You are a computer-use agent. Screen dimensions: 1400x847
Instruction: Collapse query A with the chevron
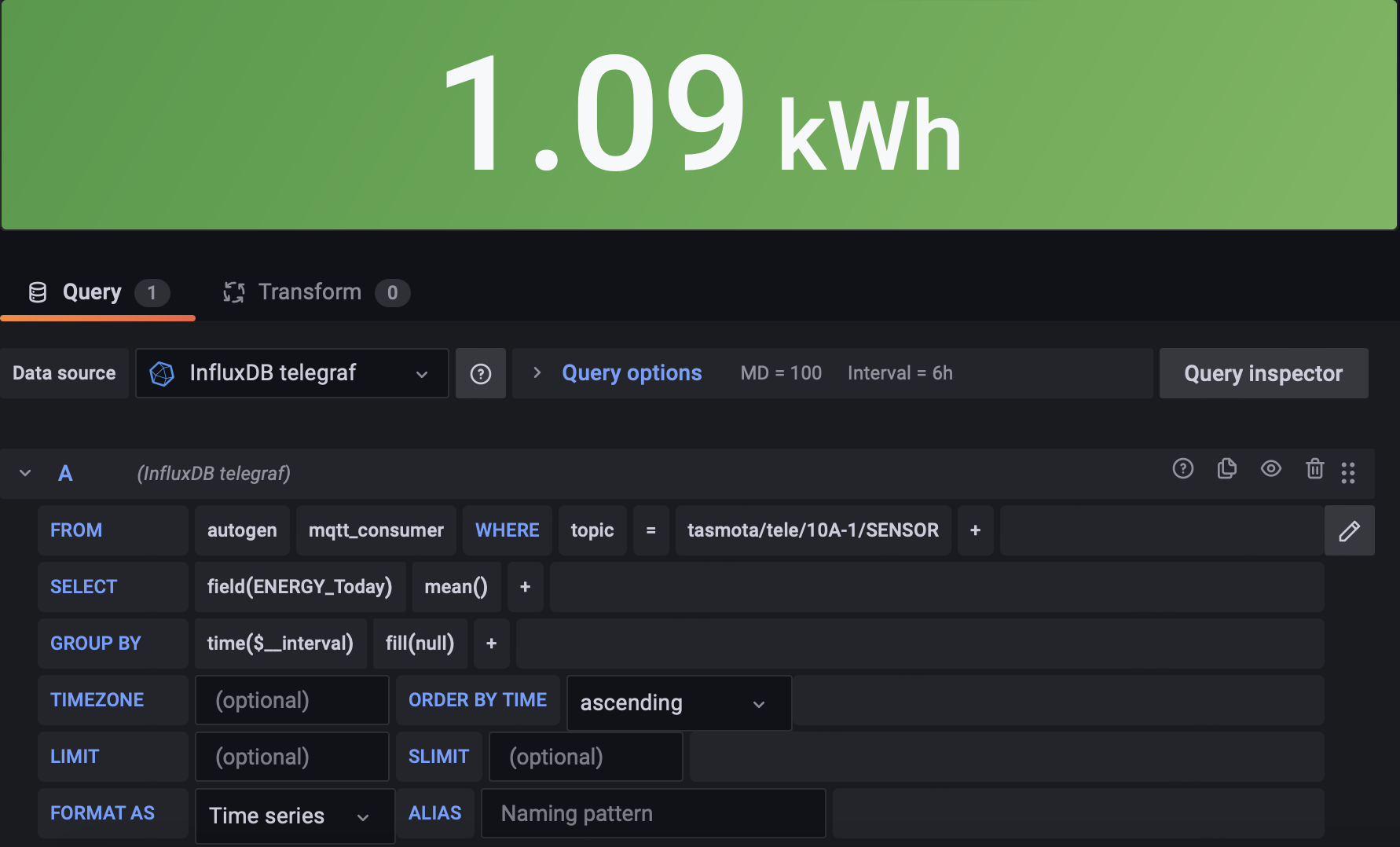pyautogui.click(x=24, y=473)
